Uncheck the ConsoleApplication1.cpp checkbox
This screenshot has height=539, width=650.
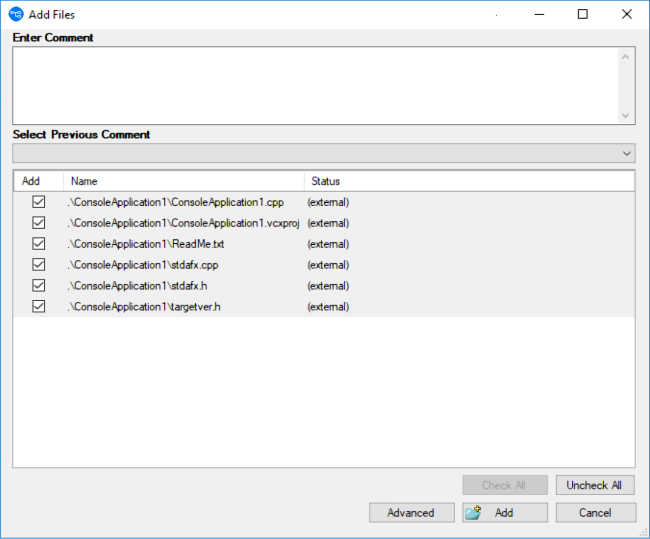pos(39,202)
